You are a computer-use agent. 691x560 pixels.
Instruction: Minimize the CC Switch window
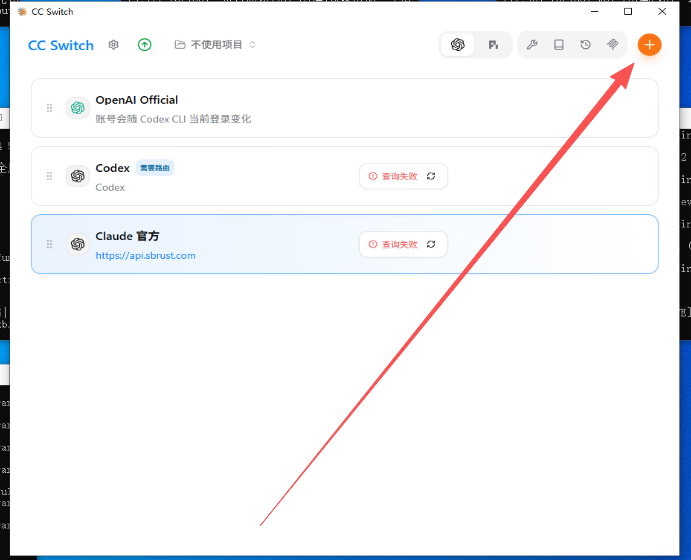tap(594, 11)
